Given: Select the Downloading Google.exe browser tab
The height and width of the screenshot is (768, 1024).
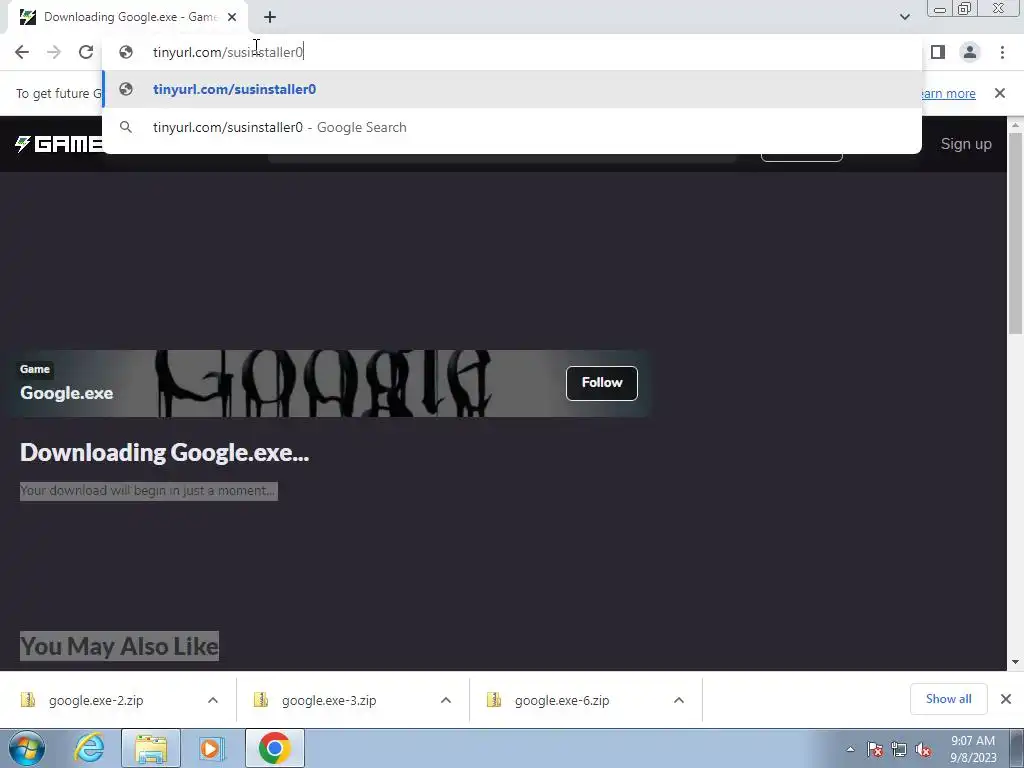Looking at the screenshot, I should click(x=128, y=17).
